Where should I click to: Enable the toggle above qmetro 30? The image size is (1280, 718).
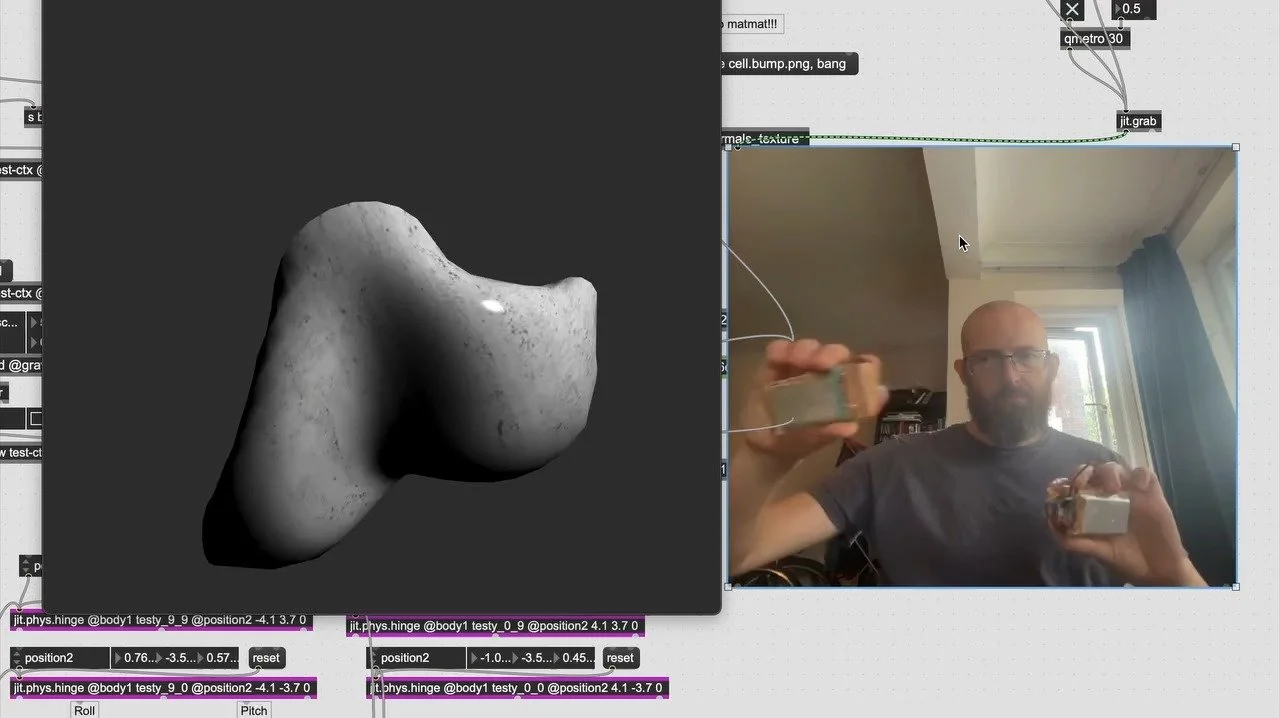tap(1072, 9)
